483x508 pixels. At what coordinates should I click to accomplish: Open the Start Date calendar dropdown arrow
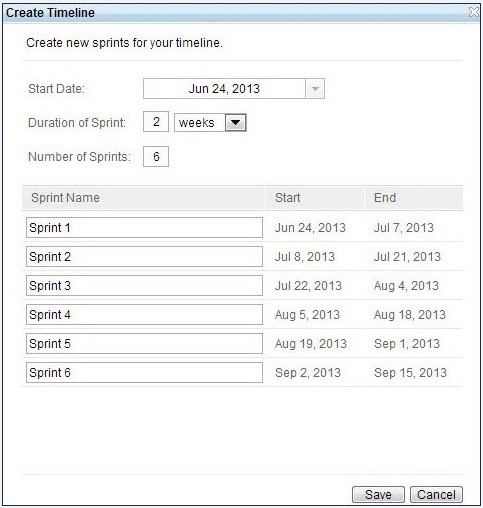[315, 89]
